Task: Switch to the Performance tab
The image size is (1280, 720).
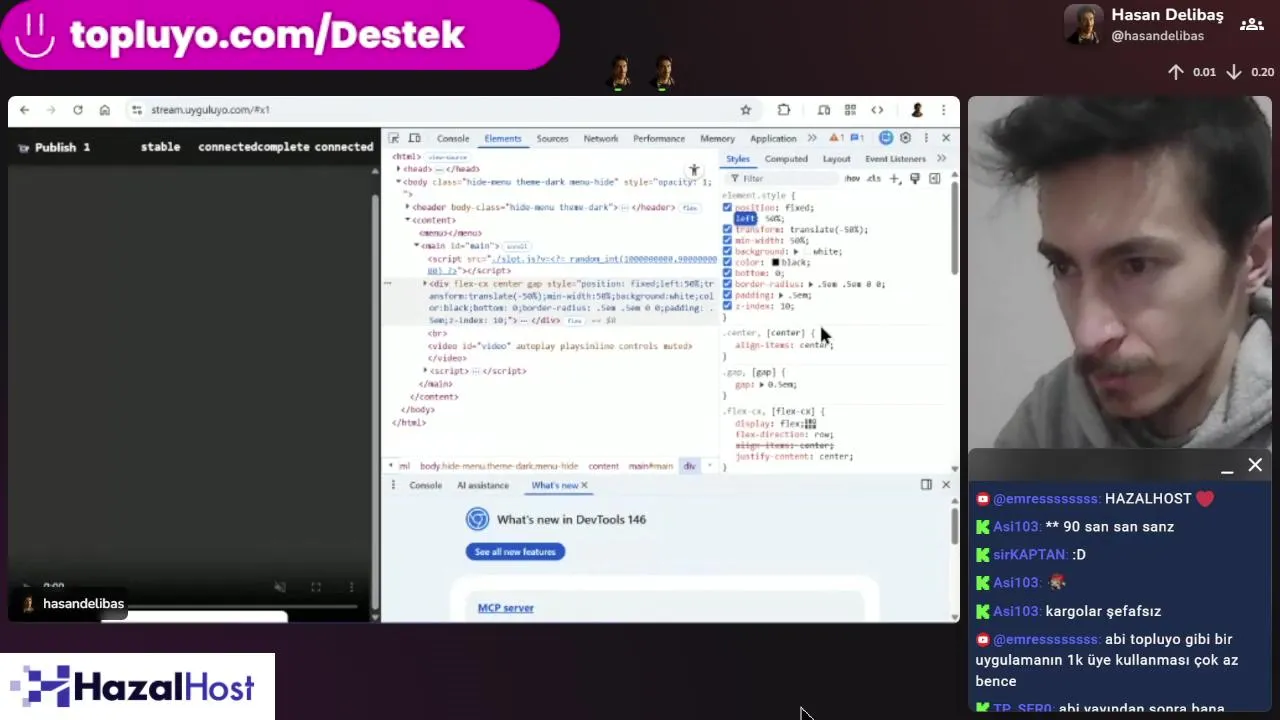Action: (659, 138)
